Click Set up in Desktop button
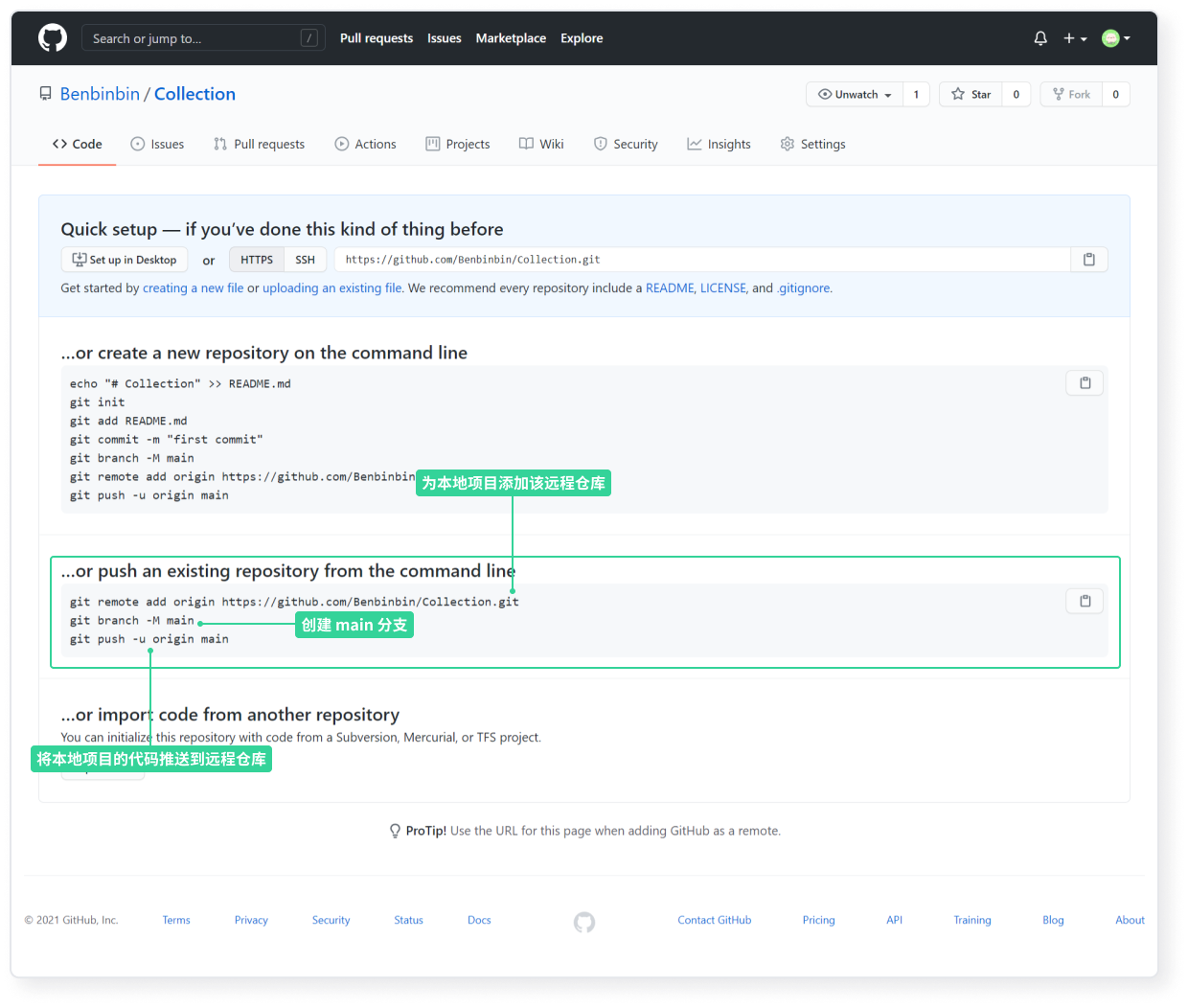This screenshot has height=1008, width=1188. 125,260
